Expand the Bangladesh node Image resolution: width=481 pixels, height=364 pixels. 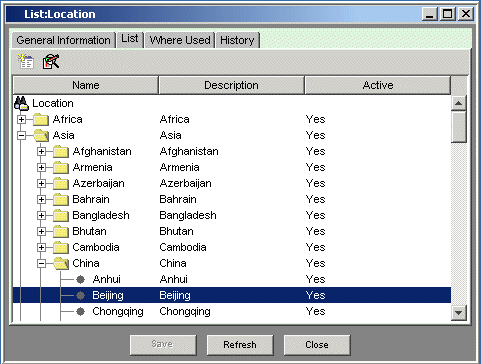[41, 215]
